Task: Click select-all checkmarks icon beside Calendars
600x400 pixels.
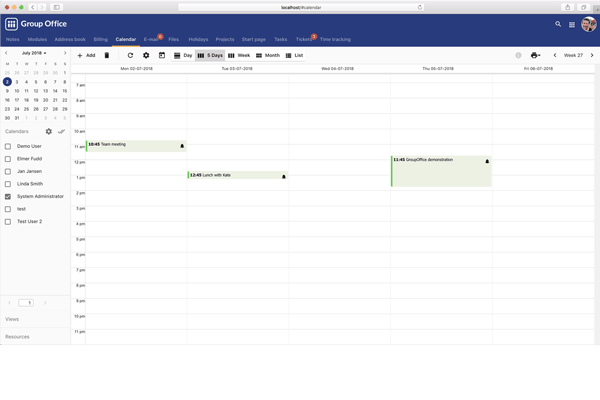Action: 61,132
